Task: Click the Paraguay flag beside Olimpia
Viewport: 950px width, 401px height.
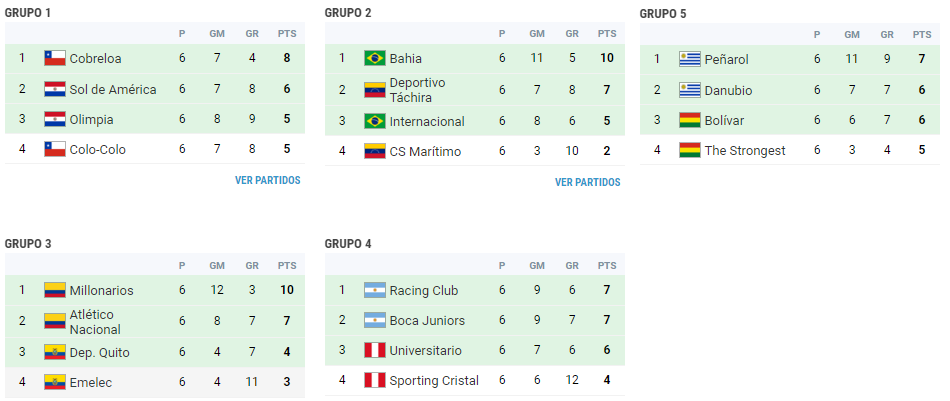Action: click(x=55, y=119)
